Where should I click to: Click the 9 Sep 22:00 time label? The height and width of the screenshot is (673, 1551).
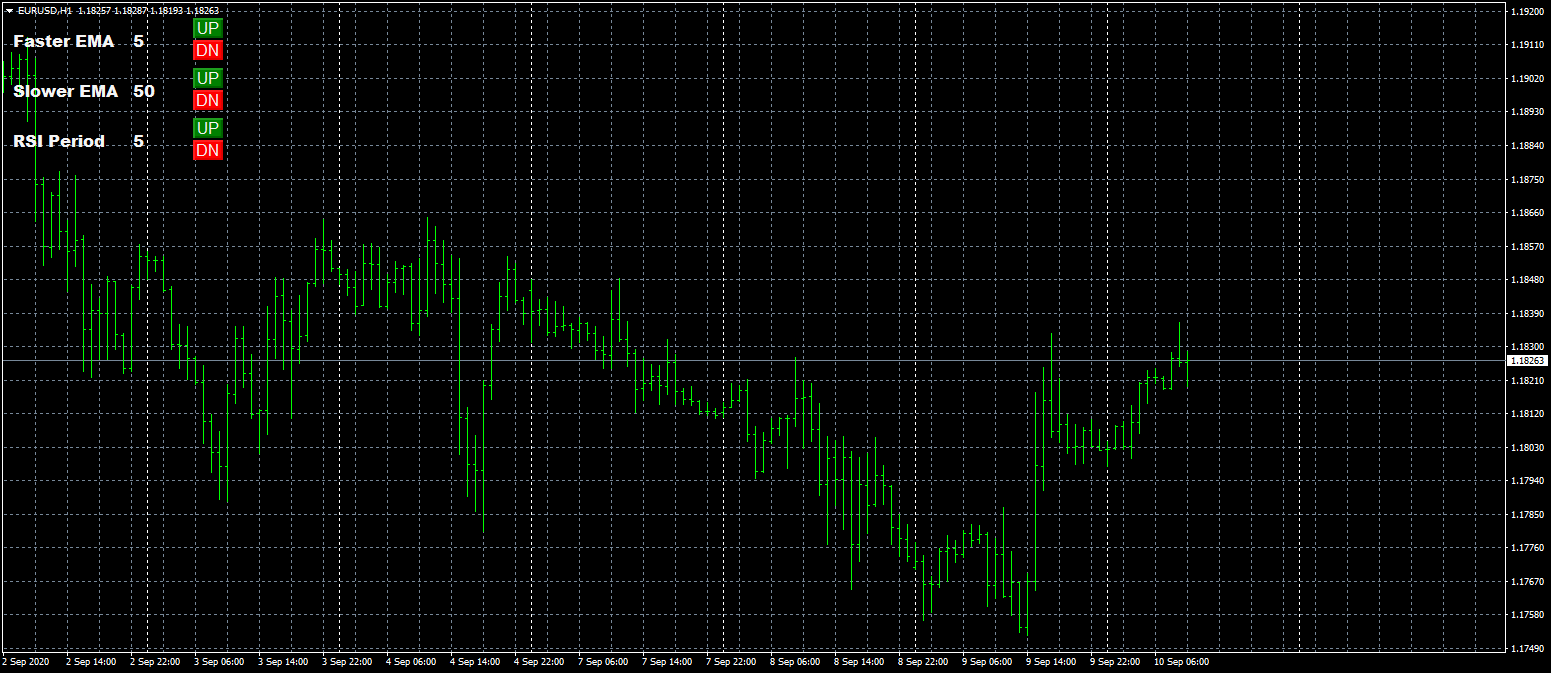pyautogui.click(x=1114, y=661)
